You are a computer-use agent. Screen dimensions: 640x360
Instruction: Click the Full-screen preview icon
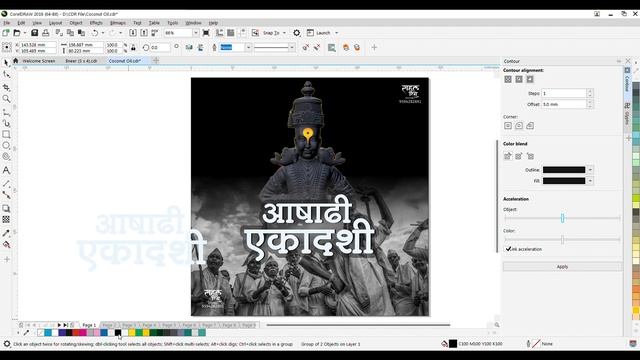coord(206,33)
